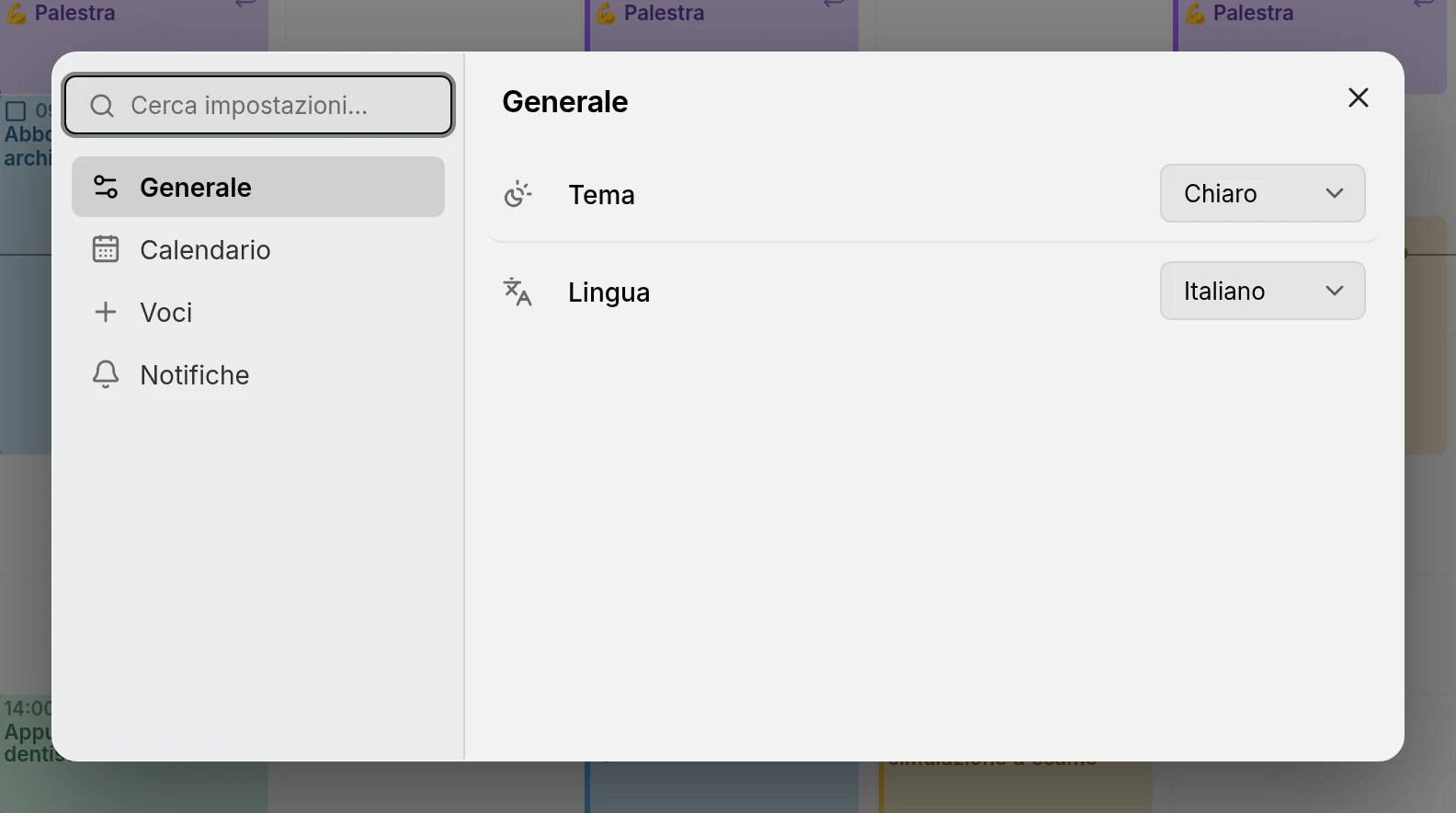This screenshot has height=813, width=1456.
Task: Switch to the Calendario settings section
Action: click(x=258, y=249)
